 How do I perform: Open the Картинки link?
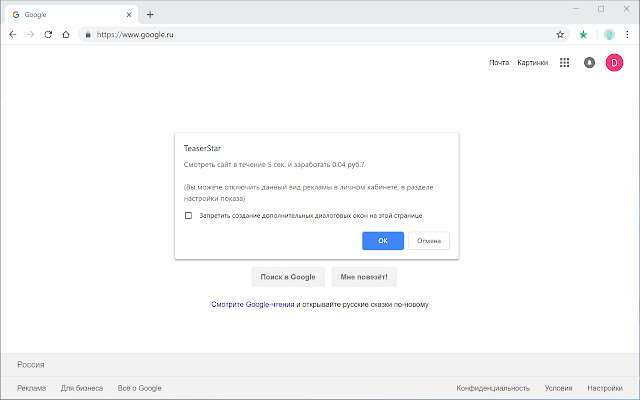[x=532, y=62]
